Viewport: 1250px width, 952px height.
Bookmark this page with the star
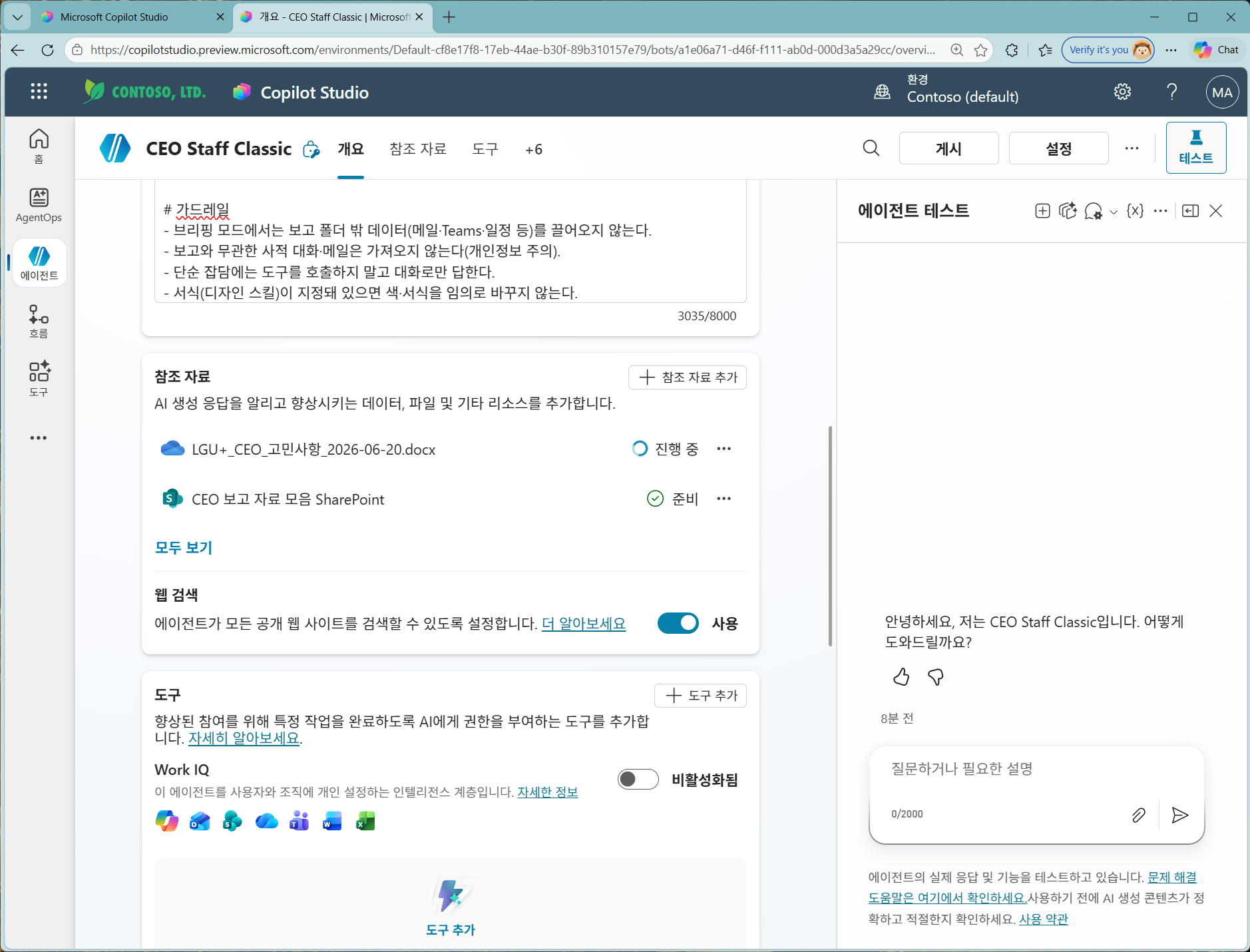(x=980, y=50)
